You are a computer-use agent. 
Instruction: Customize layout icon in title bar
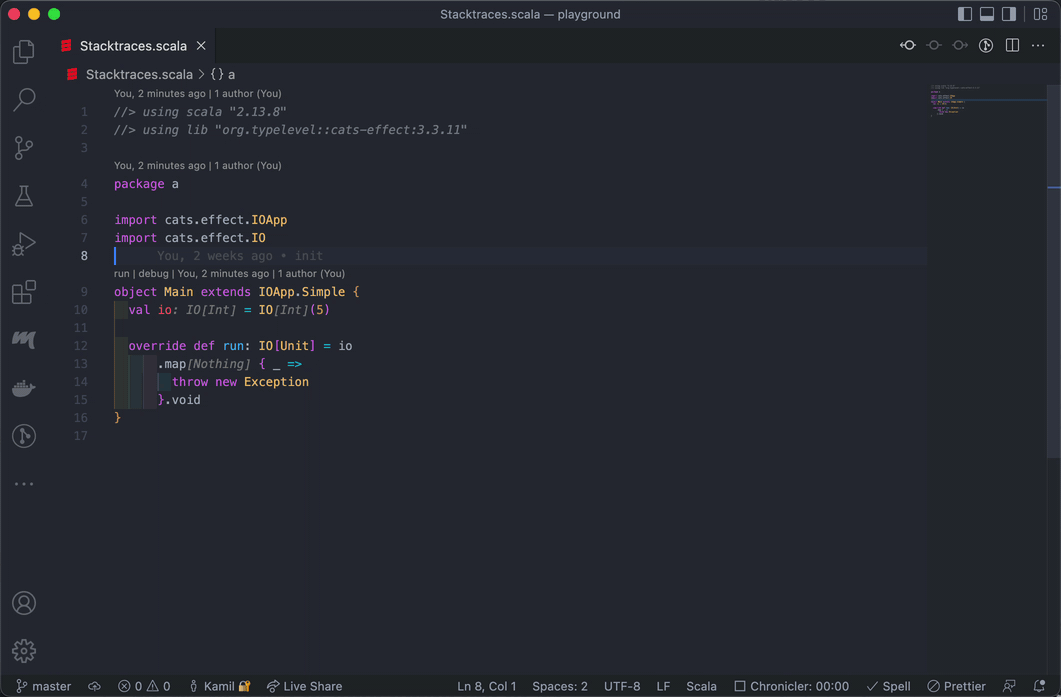(x=1041, y=14)
